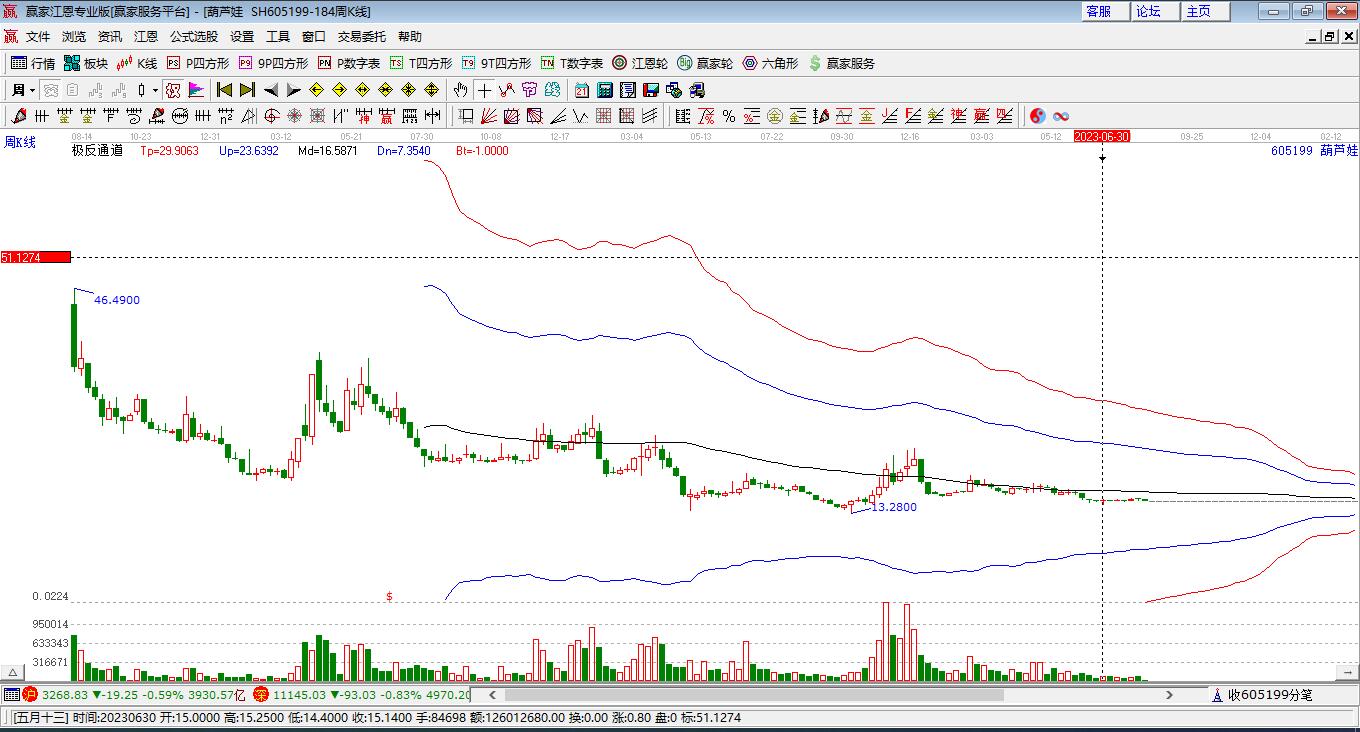Jump to first bar with skip-back arrow
1360x732 pixels.
tap(224, 90)
